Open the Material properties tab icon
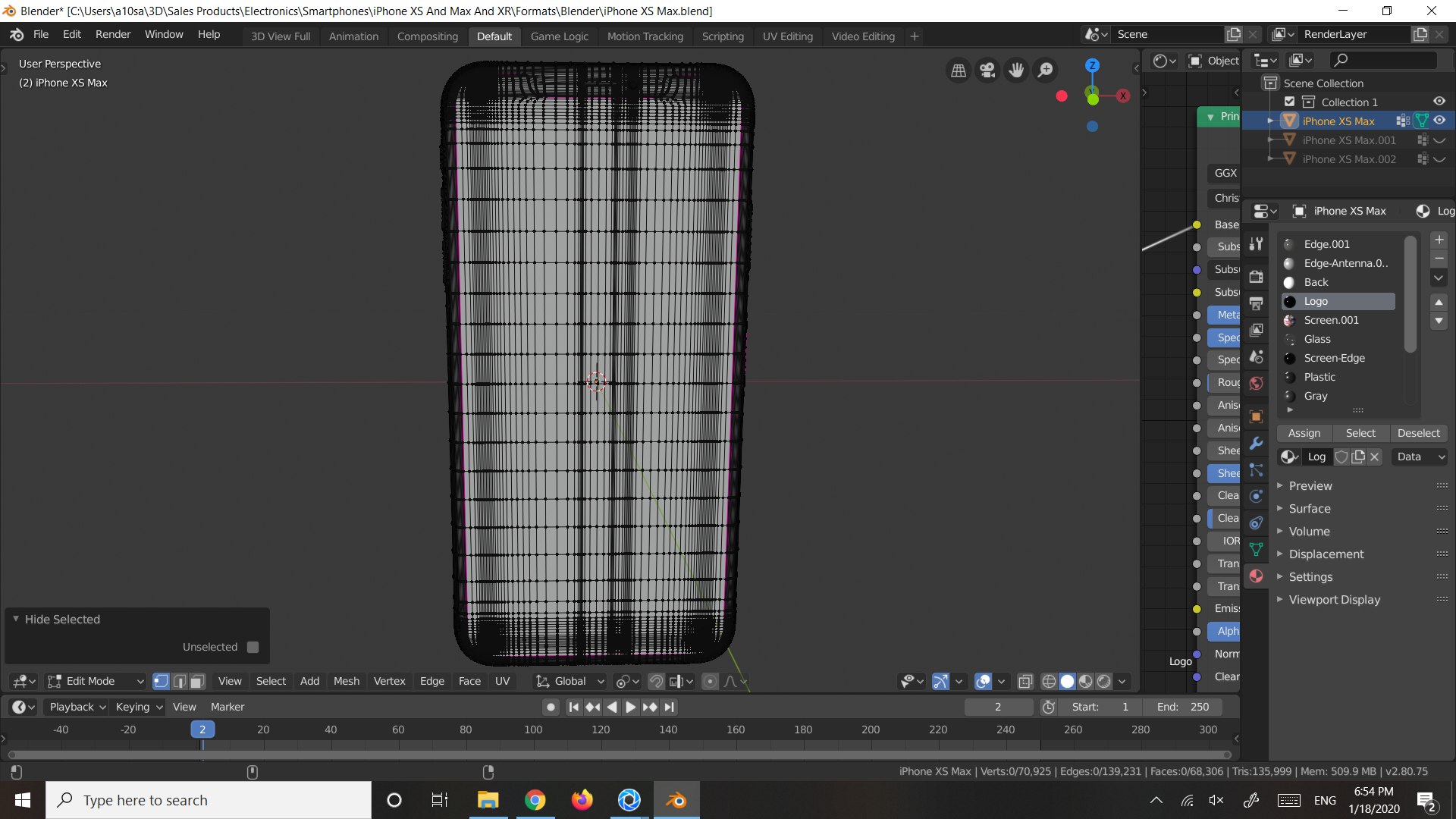 pos(1257,576)
